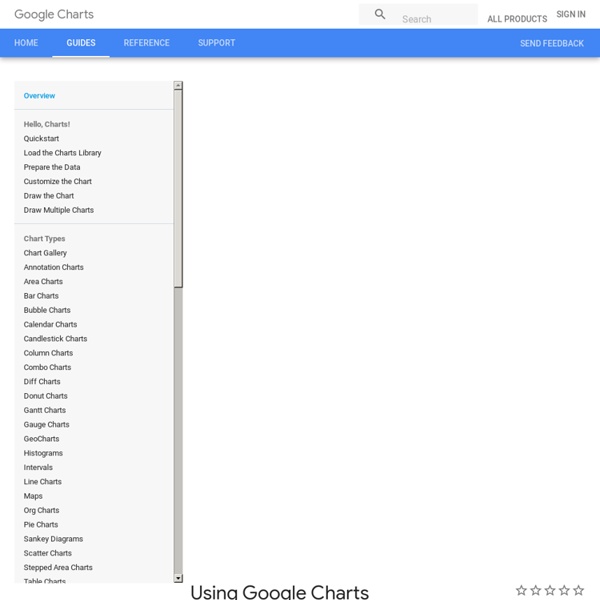Open Stepped Area Charts in sidebar

point(58,567)
